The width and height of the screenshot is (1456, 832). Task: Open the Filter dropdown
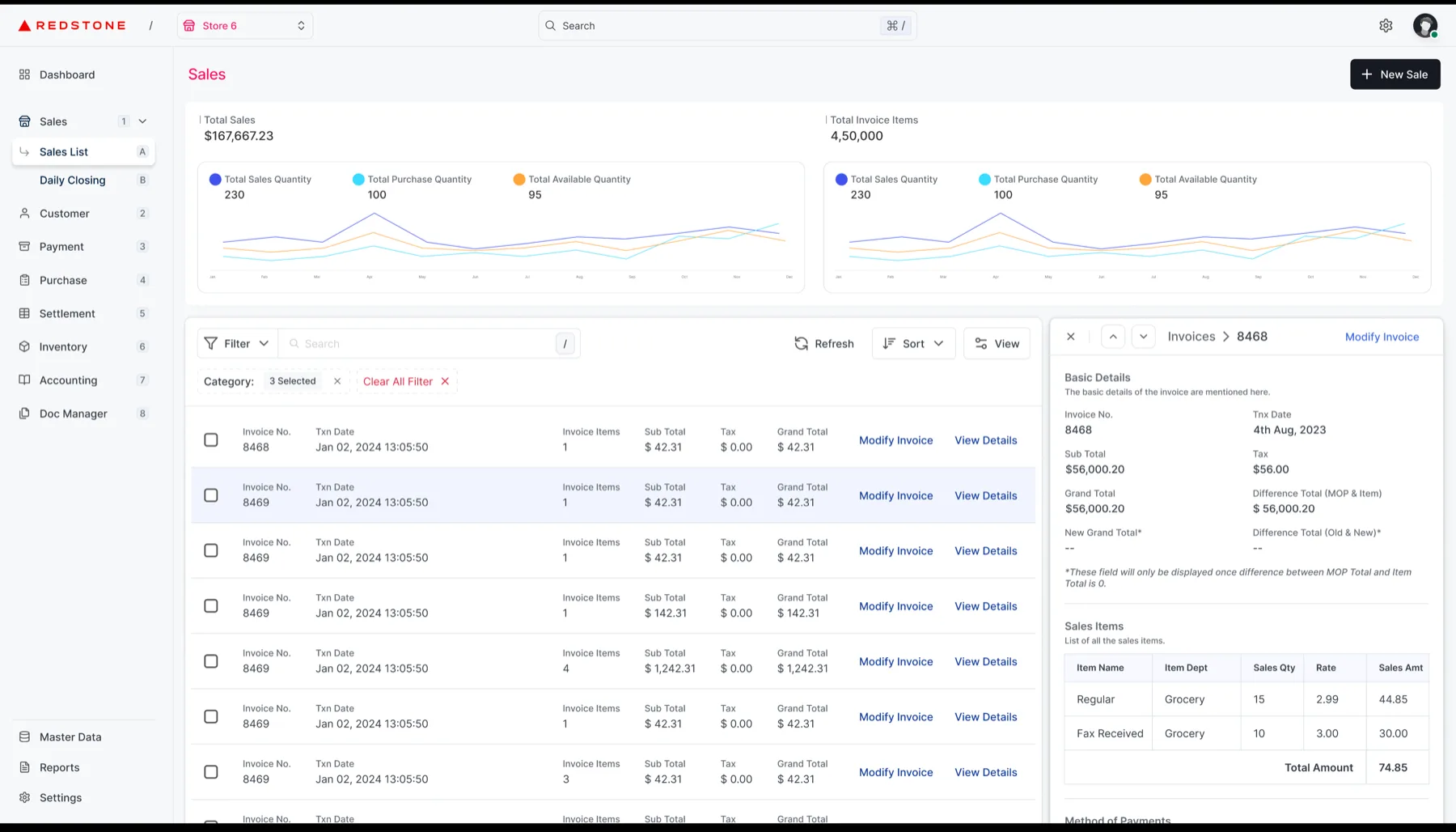[x=237, y=344]
